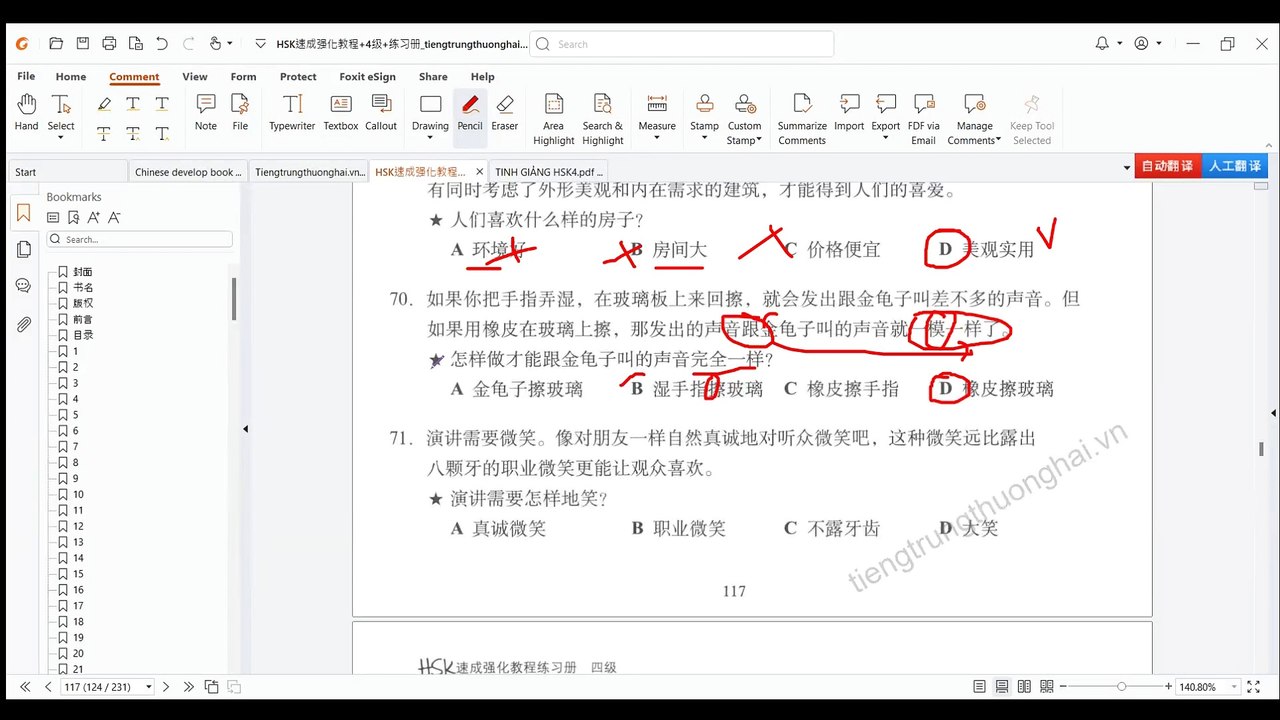
Task: Click the bookmarks Search field
Action: coord(140,240)
